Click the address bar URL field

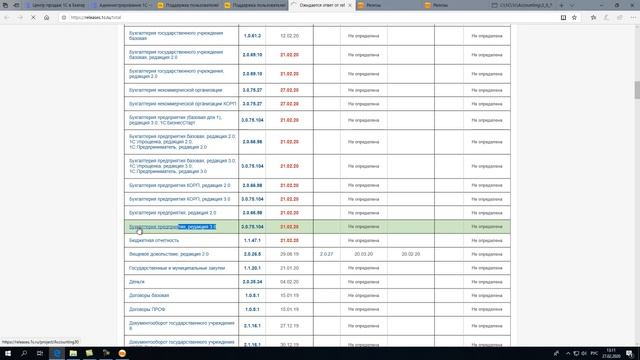(x=310, y=18)
